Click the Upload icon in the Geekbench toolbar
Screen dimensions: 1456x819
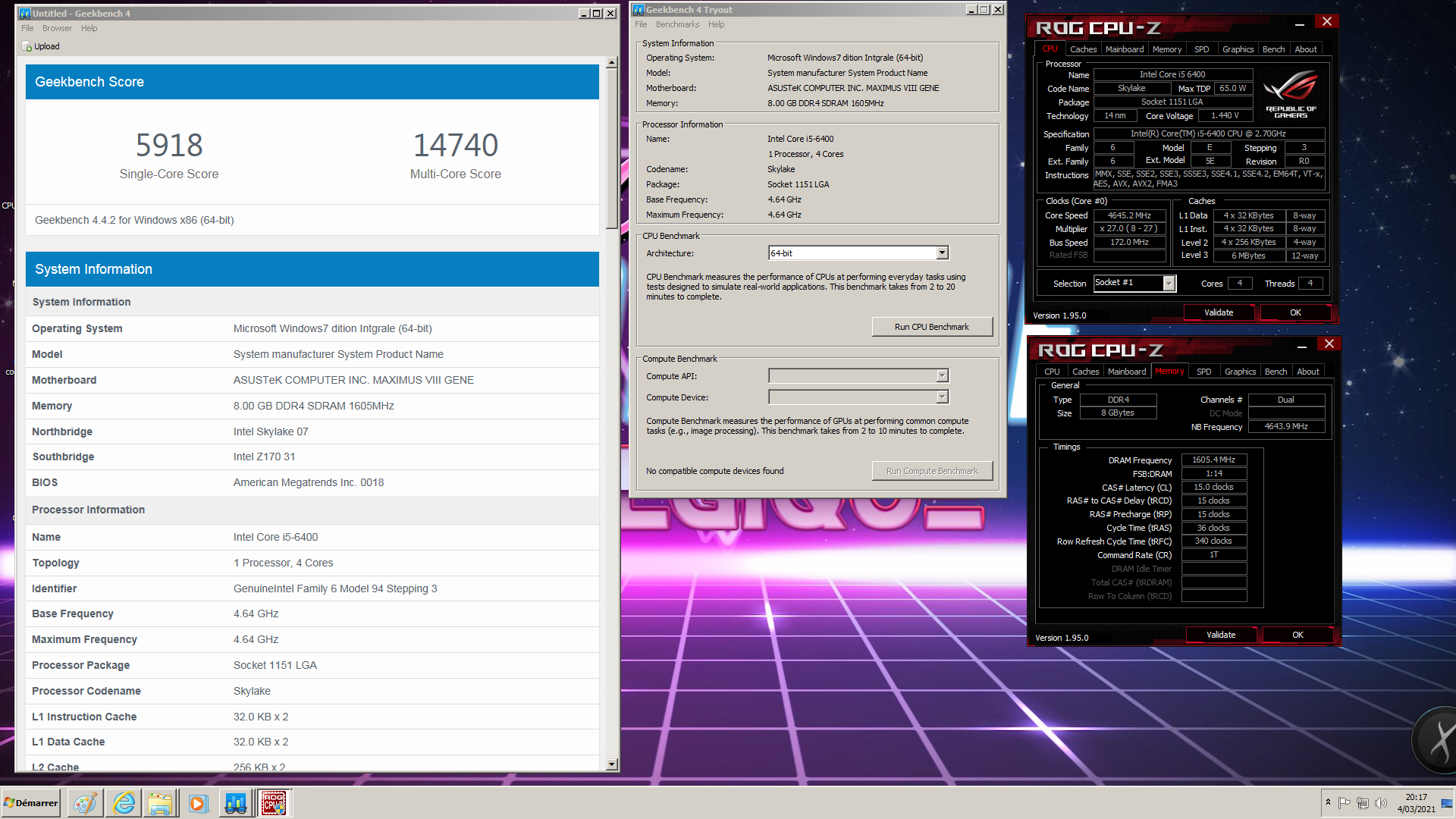click(27, 46)
